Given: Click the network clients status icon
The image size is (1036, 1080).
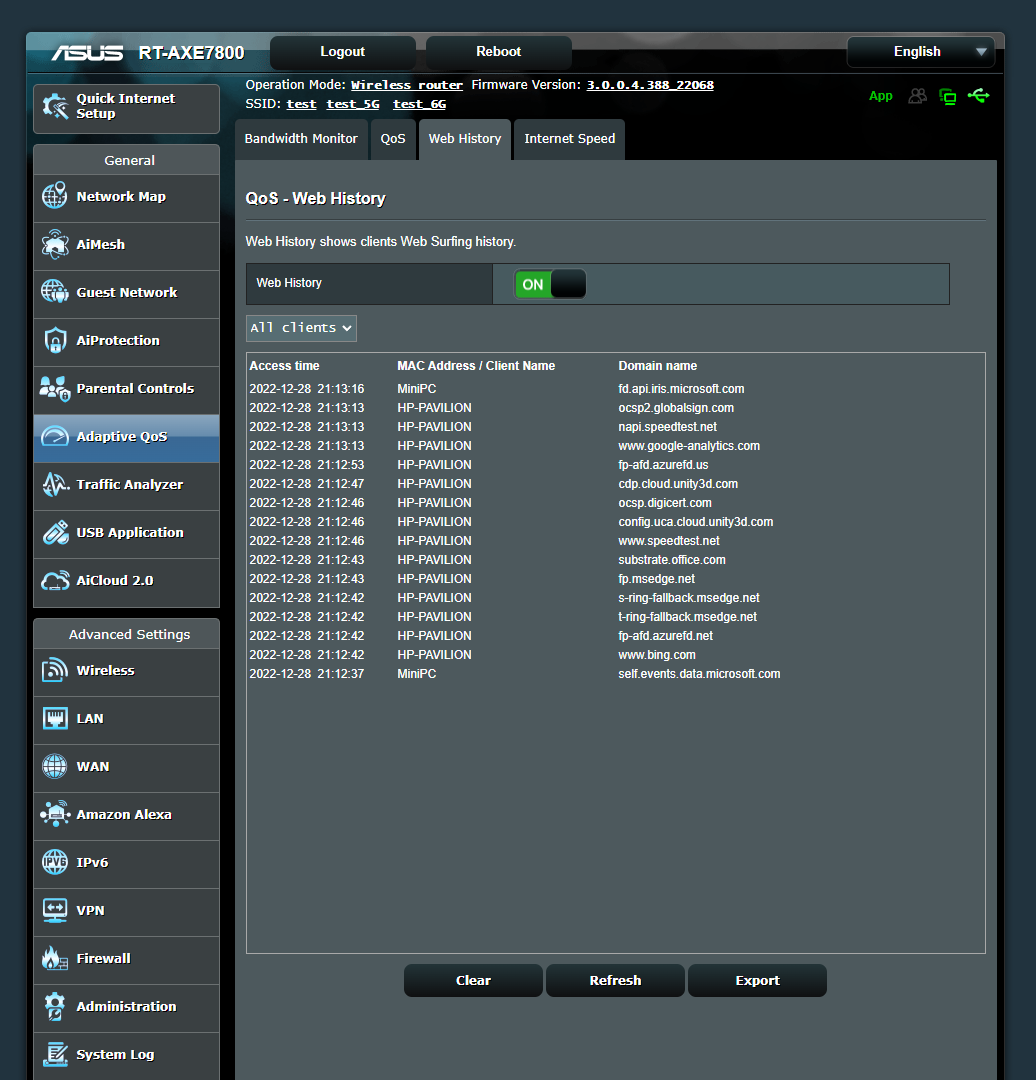Looking at the screenshot, I should pos(948,96).
